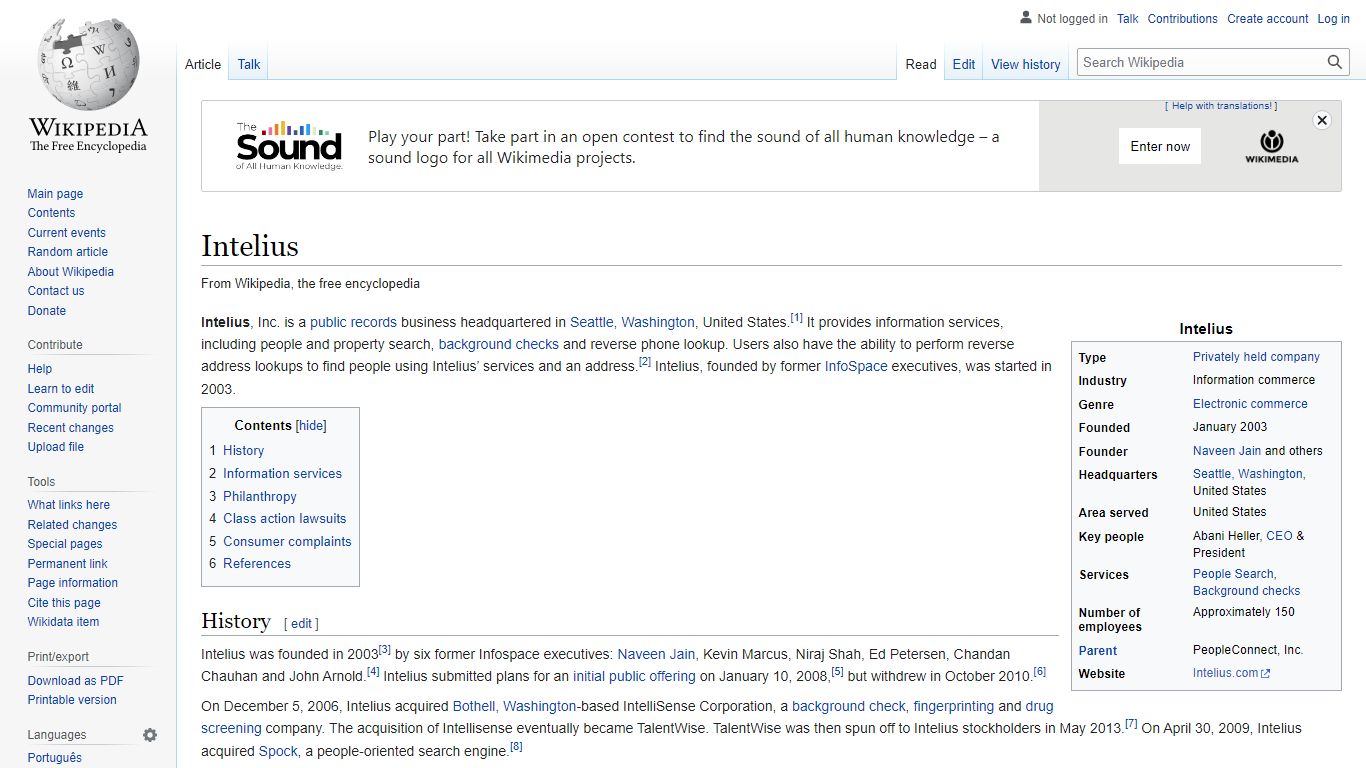Viewport: 1366px width, 768px height.
Task: Open Privately held company infobox link
Action: tap(1256, 357)
